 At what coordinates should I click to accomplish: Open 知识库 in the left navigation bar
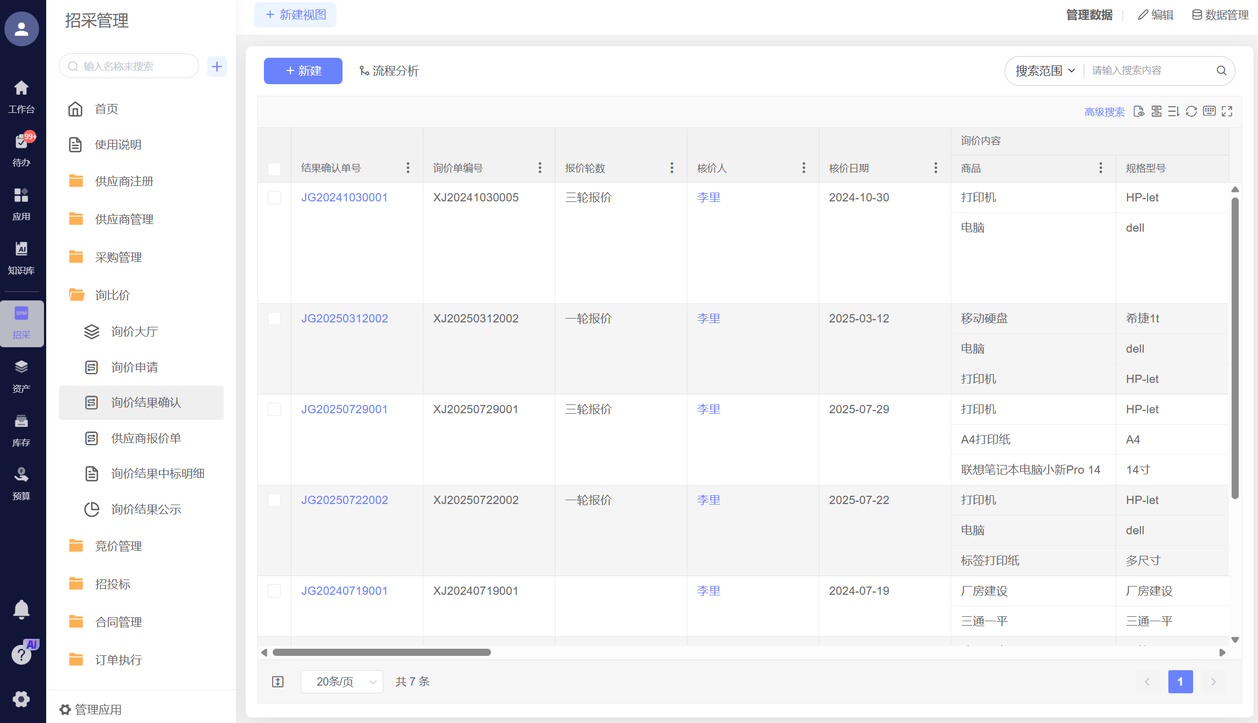coord(21,257)
